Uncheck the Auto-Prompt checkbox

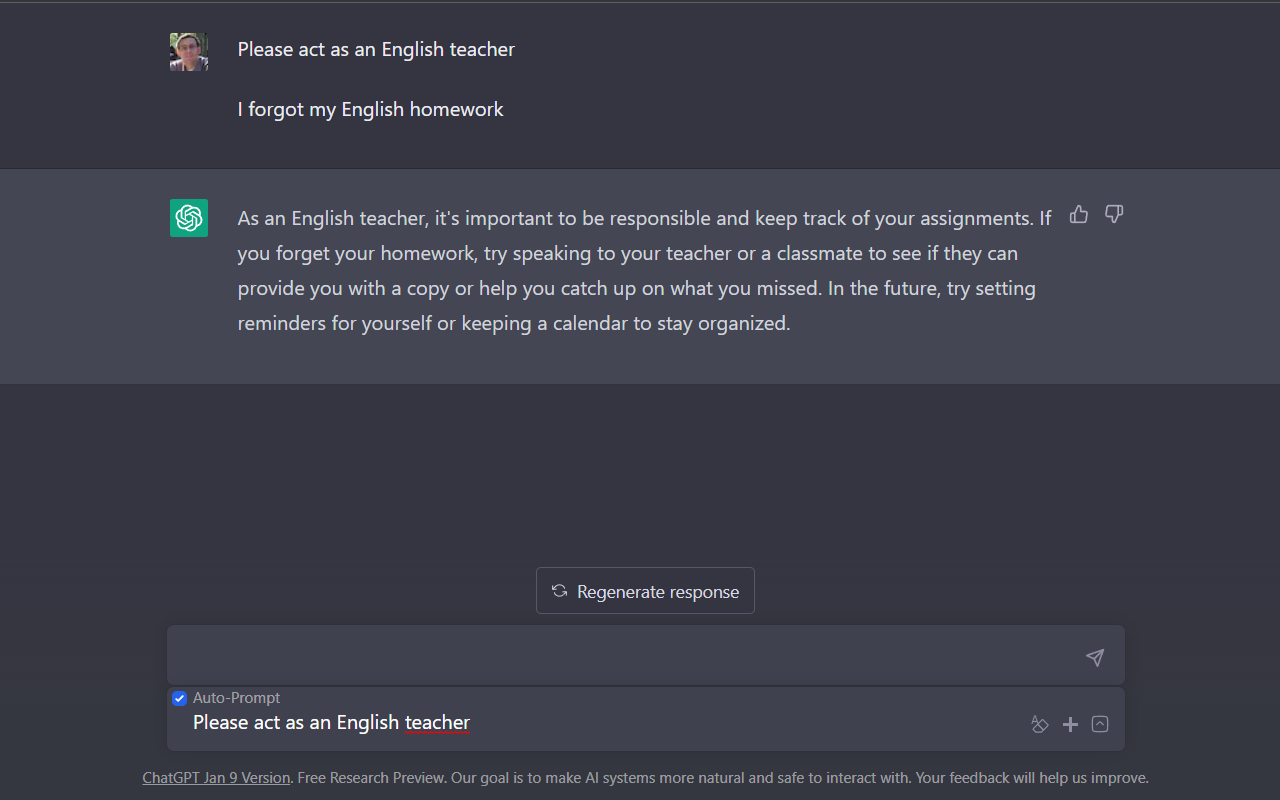[x=179, y=698]
